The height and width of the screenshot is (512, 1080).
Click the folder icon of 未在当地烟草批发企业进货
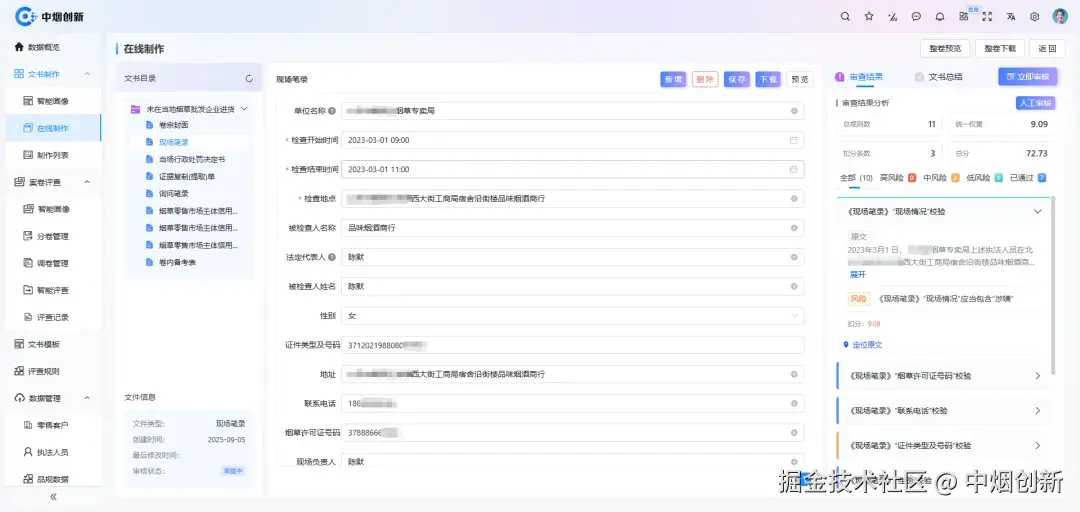coord(135,109)
